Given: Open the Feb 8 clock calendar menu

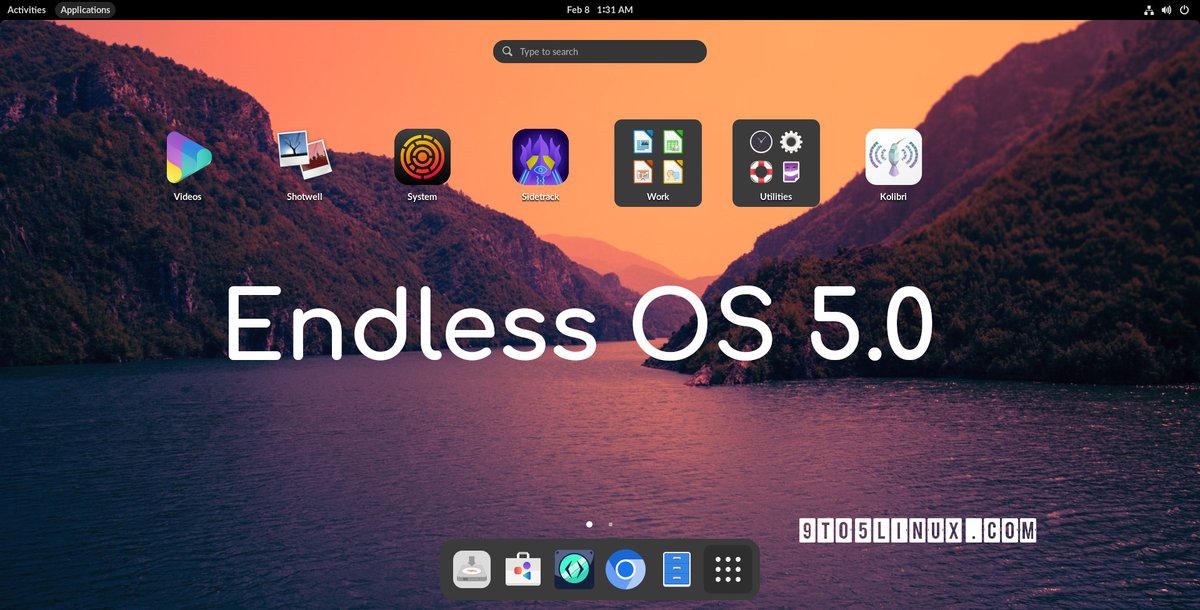Looking at the screenshot, I should [600, 9].
